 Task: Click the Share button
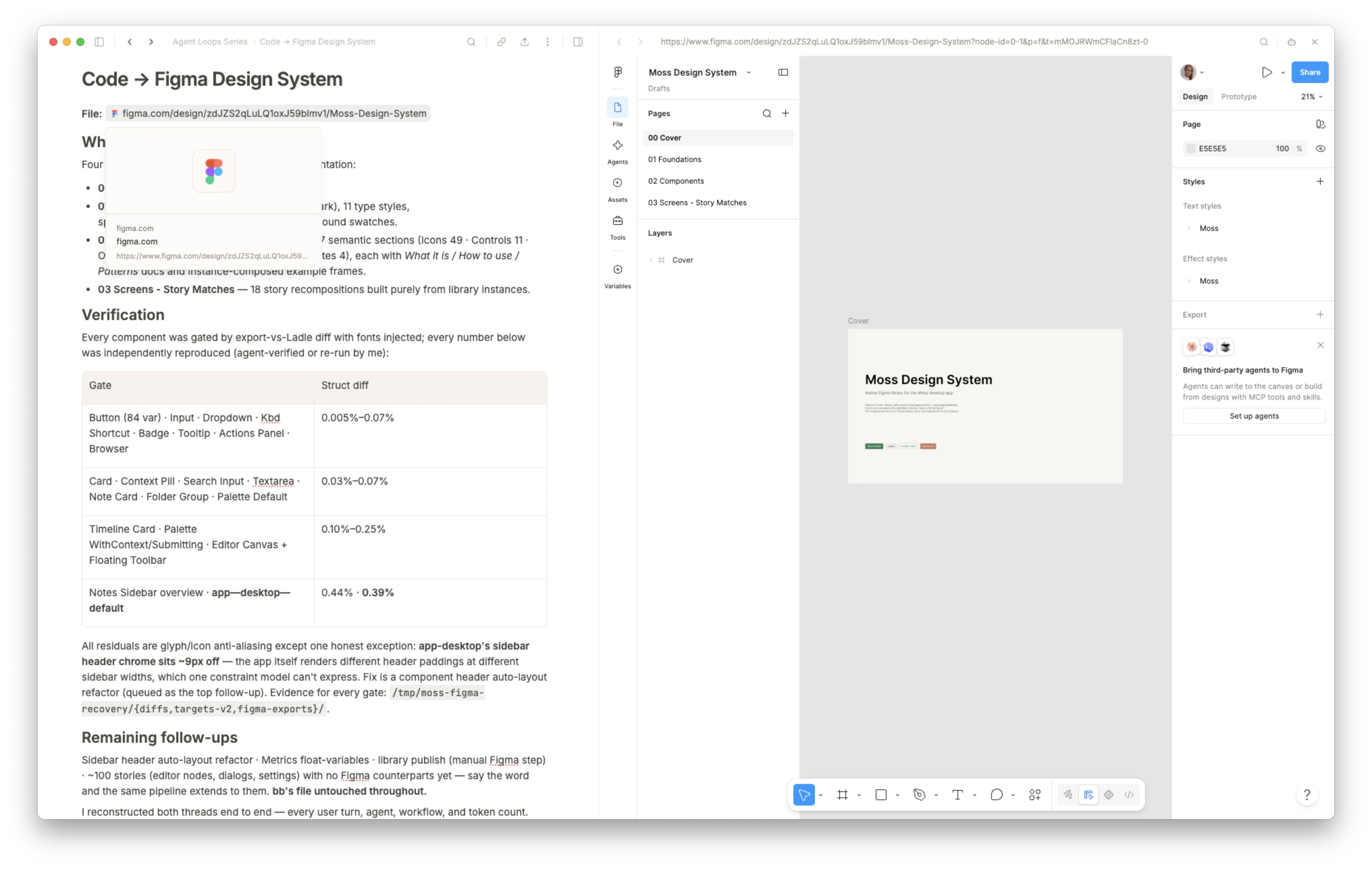(x=1309, y=72)
